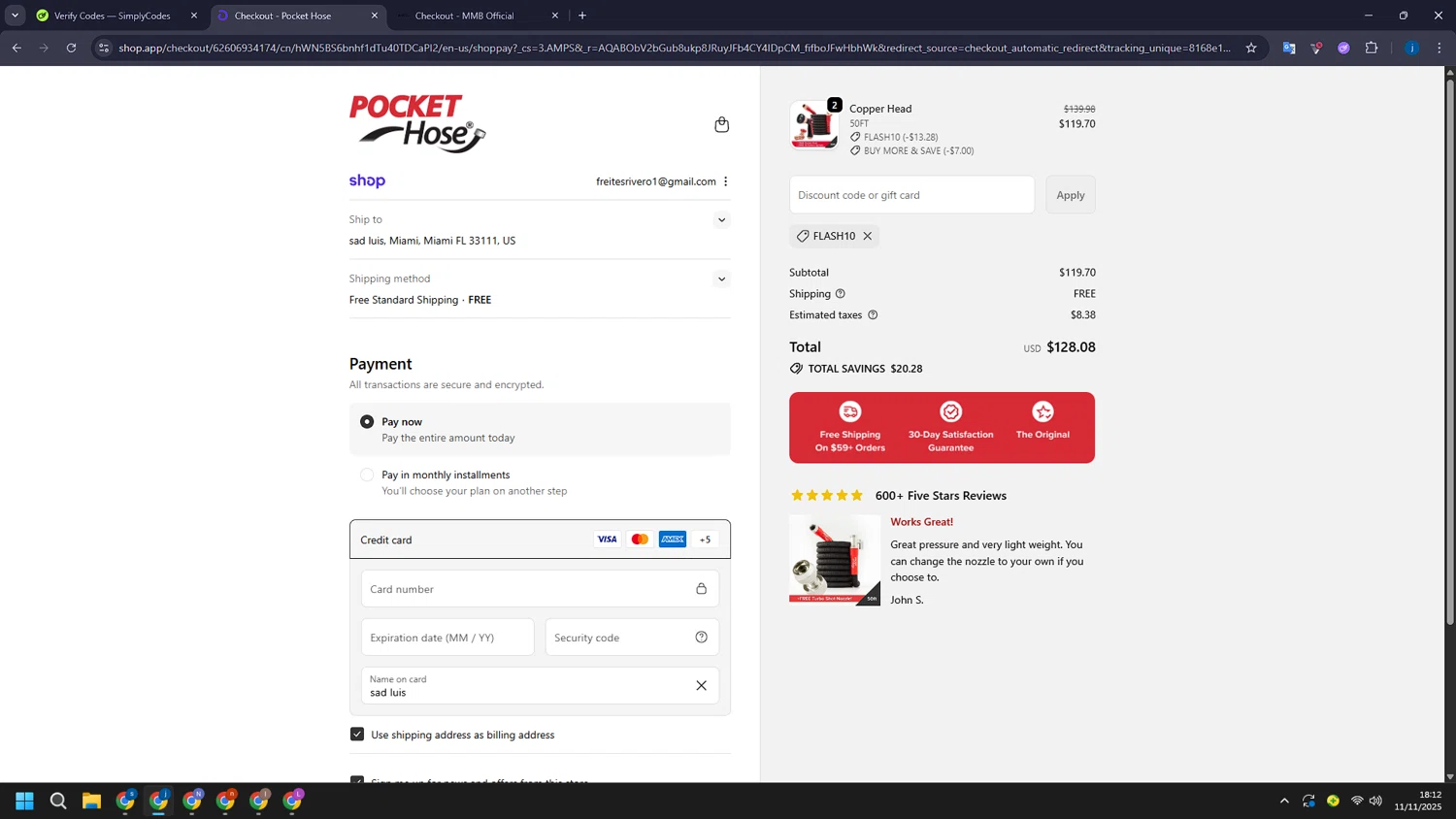The width and height of the screenshot is (1456, 819).
Task: Close the Checkout - Pocket Hose tab
Action: 375,16
